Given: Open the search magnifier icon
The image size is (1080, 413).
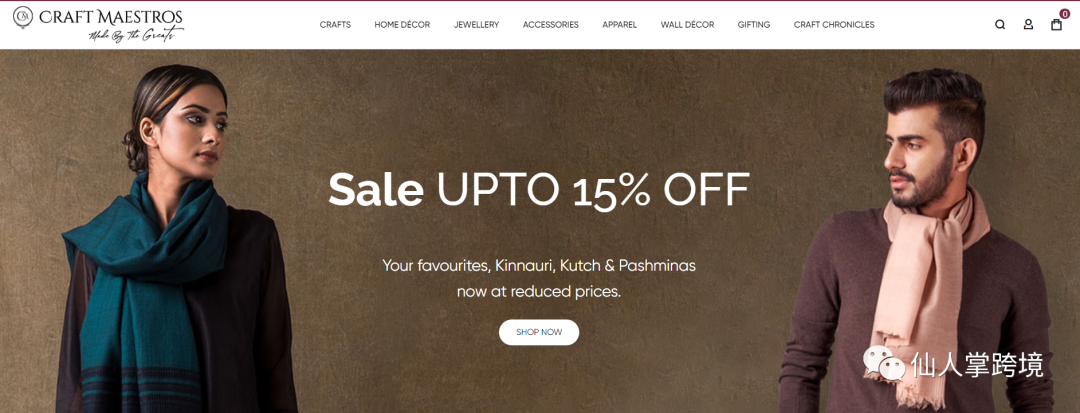Looking at the screenshot, I should [999, 25].
